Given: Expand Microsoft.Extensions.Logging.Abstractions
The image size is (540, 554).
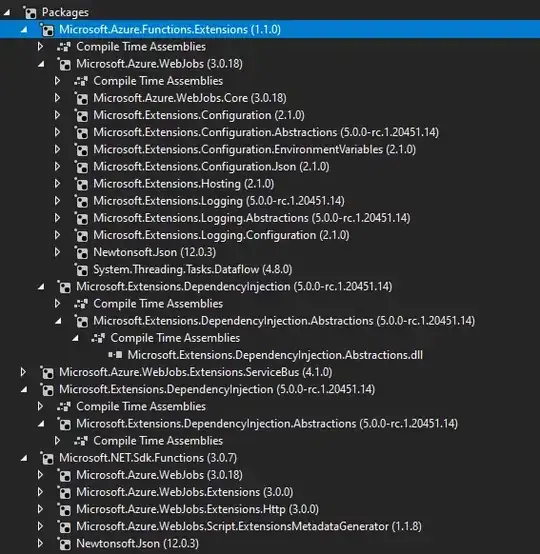Looking at the screenshot, I should point(57,218).
